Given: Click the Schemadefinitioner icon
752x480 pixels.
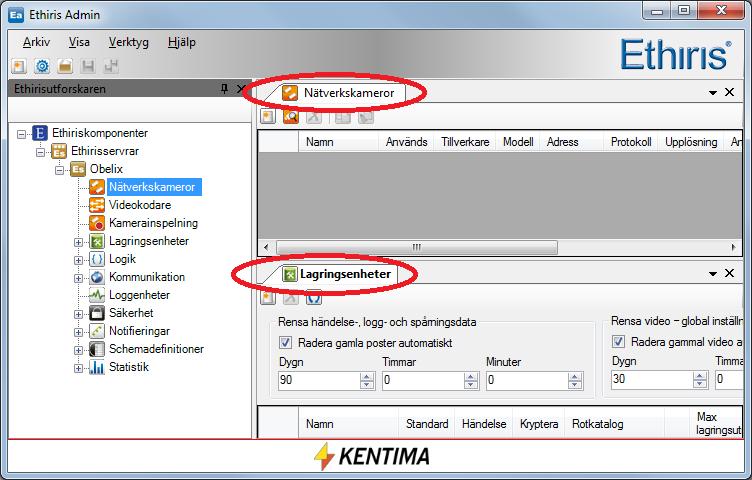Looking at the screenshot, I should click(97, 349).
